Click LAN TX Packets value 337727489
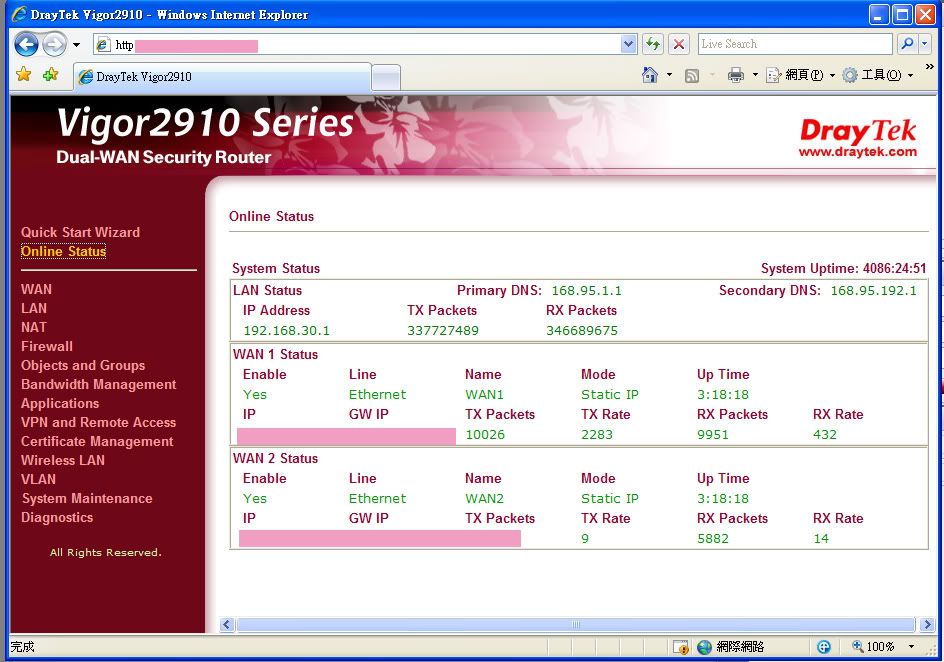Image resolution: width=944 pixels, height=662 pixels. point(442,330)
